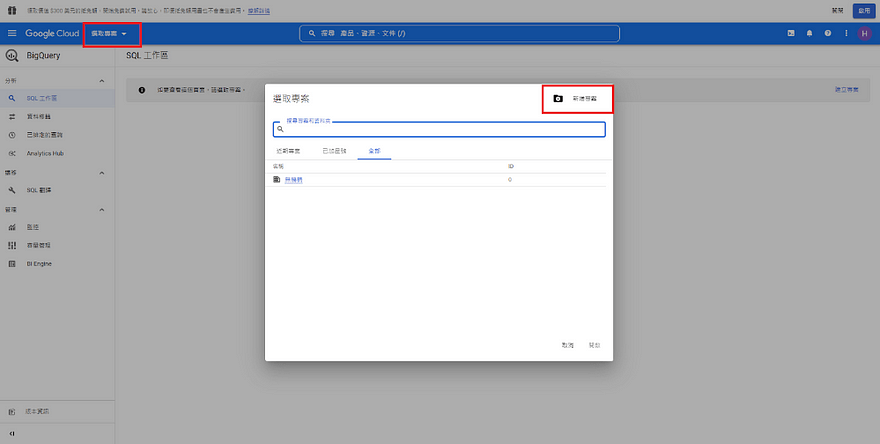
Task: Click the release notes document icon
Action: coord(12,411)
